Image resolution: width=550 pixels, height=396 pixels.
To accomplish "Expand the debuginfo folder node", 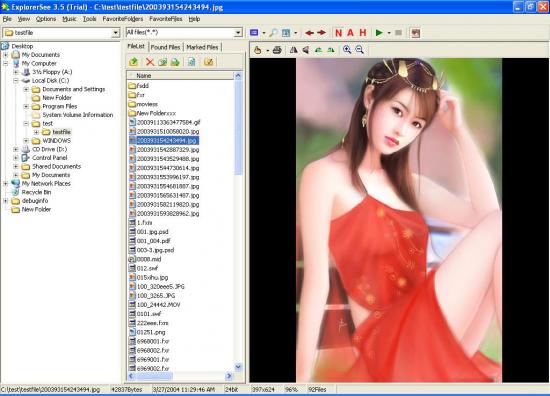I will pyautogui.click(x=6, y=201).
